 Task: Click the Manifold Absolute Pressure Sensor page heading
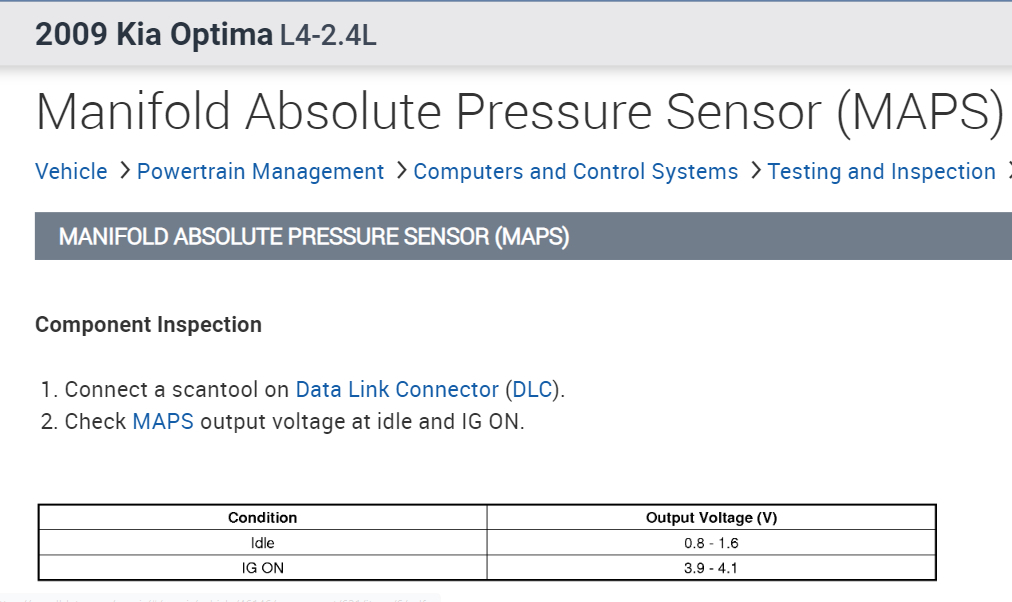[520, 112]
